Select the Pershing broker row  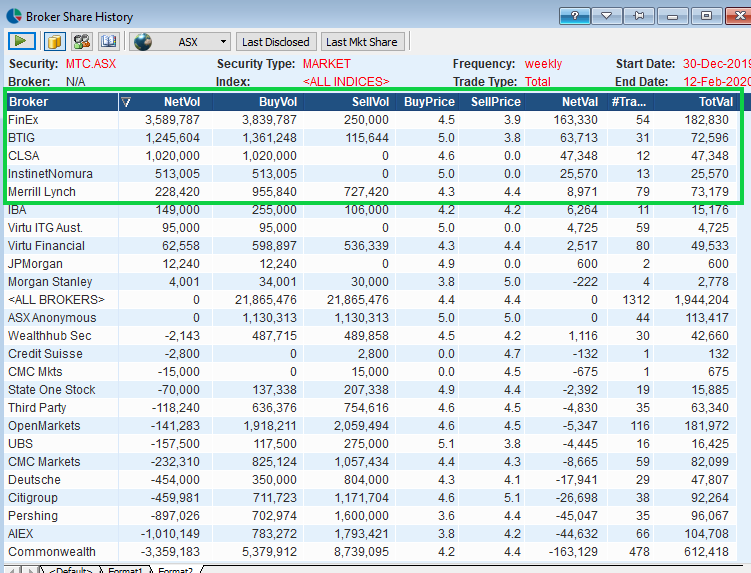click(x=372, y=516)
